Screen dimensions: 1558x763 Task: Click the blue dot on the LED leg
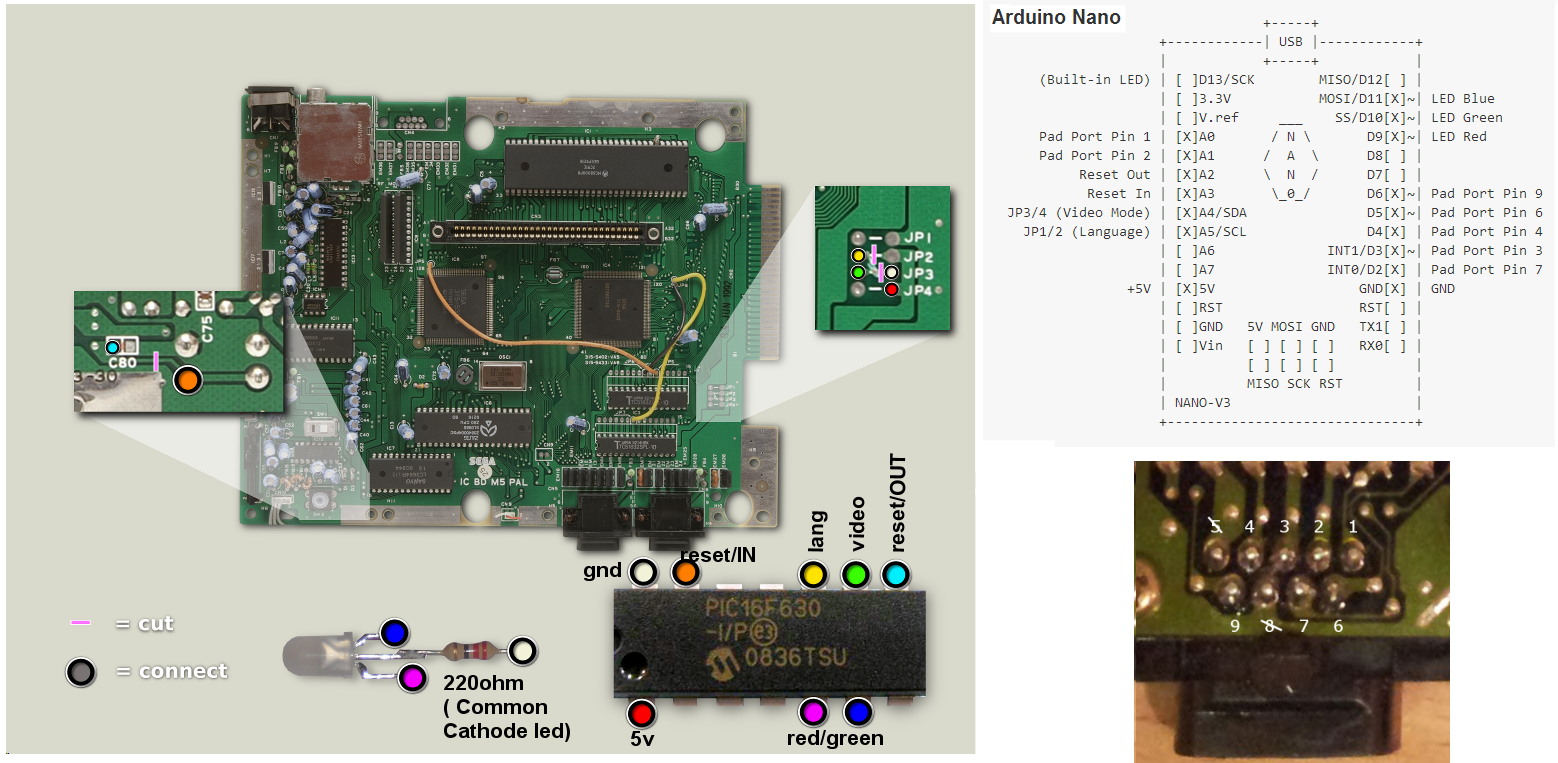click(x=395, y=633)
